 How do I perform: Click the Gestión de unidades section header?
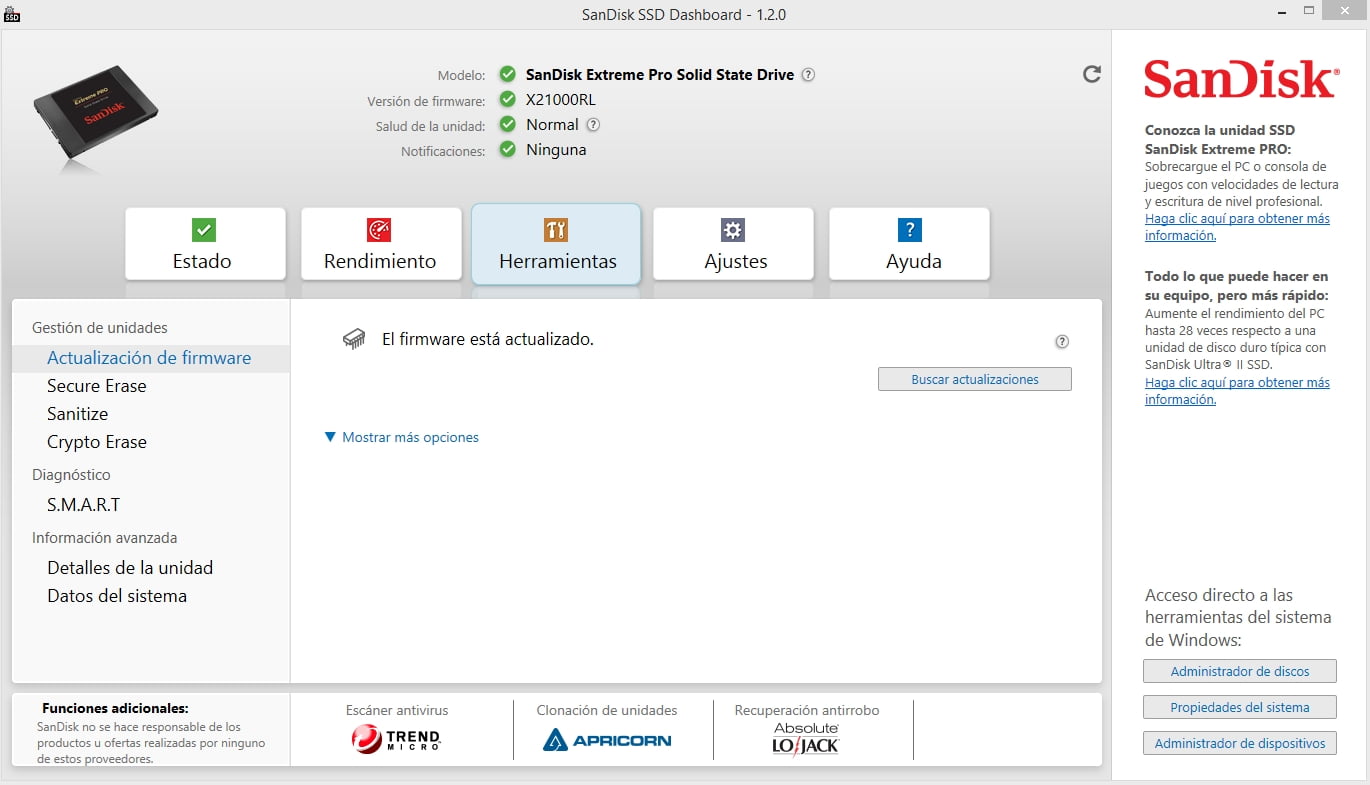coord(100,328)
